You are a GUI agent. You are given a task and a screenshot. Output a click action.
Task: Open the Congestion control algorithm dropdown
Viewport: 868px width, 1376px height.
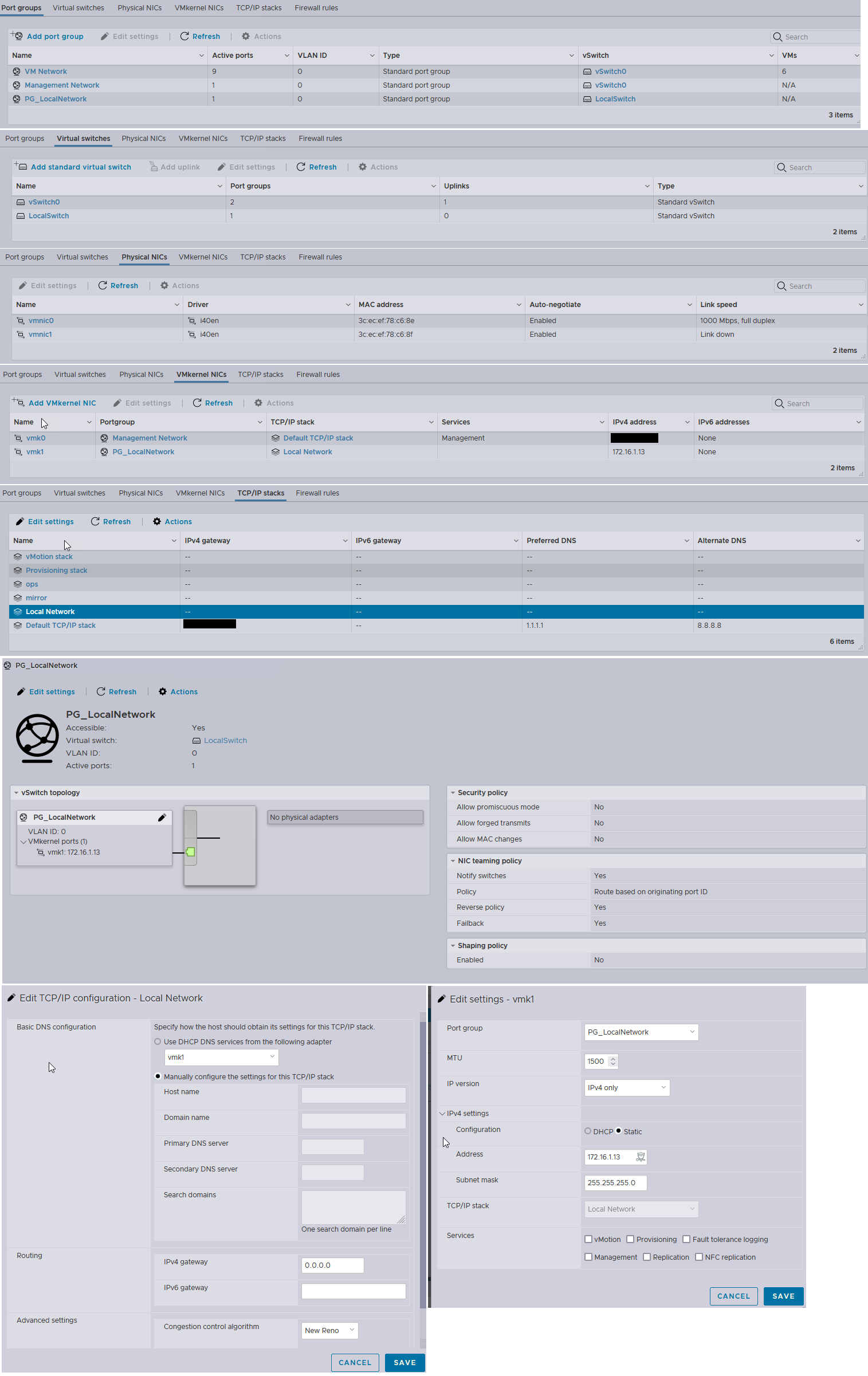[329, 1330]
